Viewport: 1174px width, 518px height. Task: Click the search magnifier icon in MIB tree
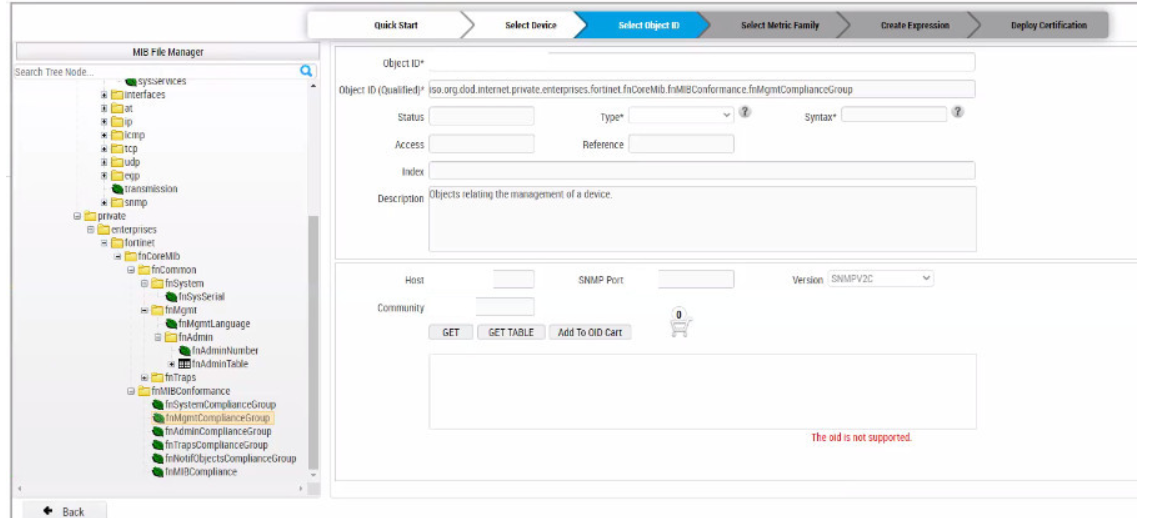tap(307, 71)
